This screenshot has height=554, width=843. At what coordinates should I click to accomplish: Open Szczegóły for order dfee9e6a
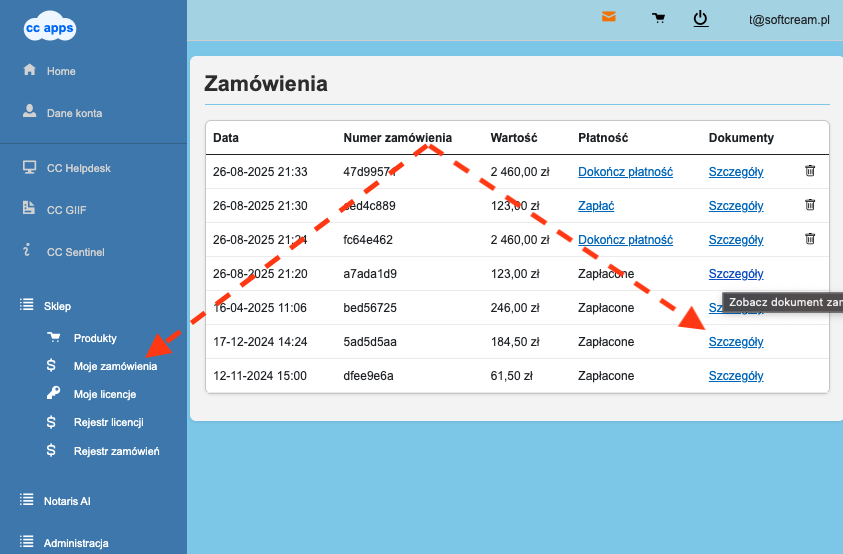[x=735, y=376]
